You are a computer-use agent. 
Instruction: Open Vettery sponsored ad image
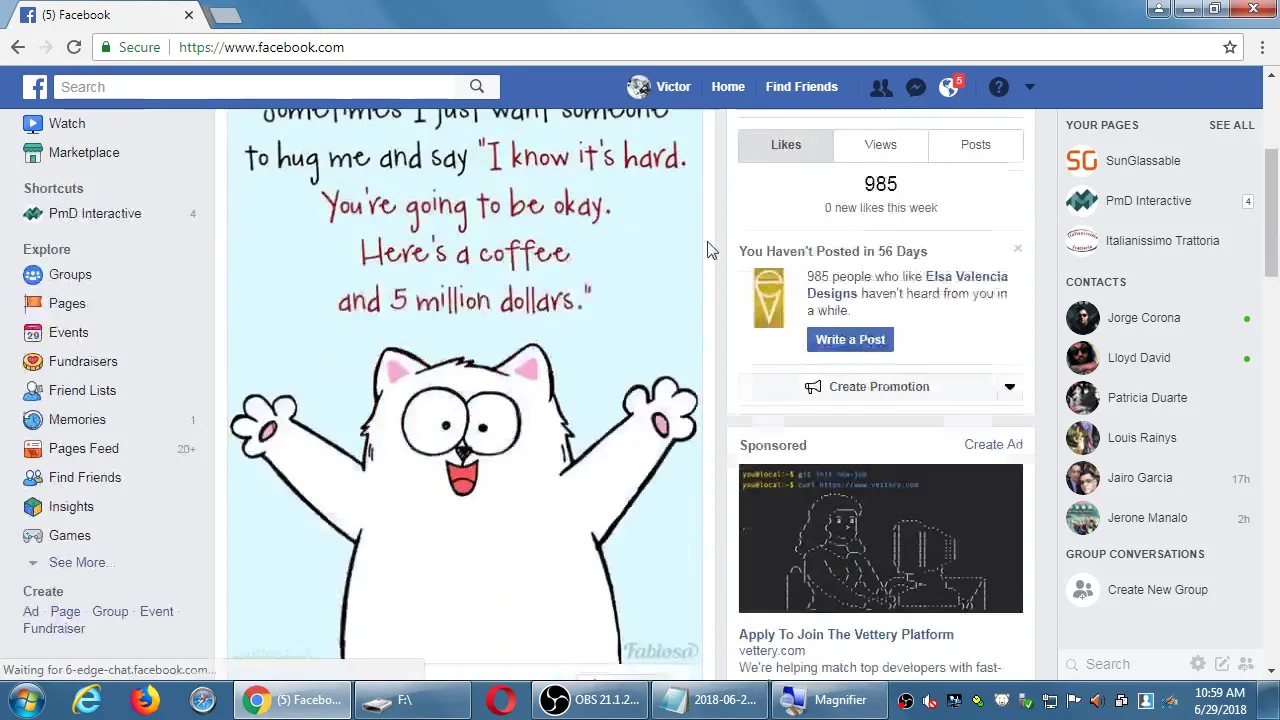[x=881, y=538]
